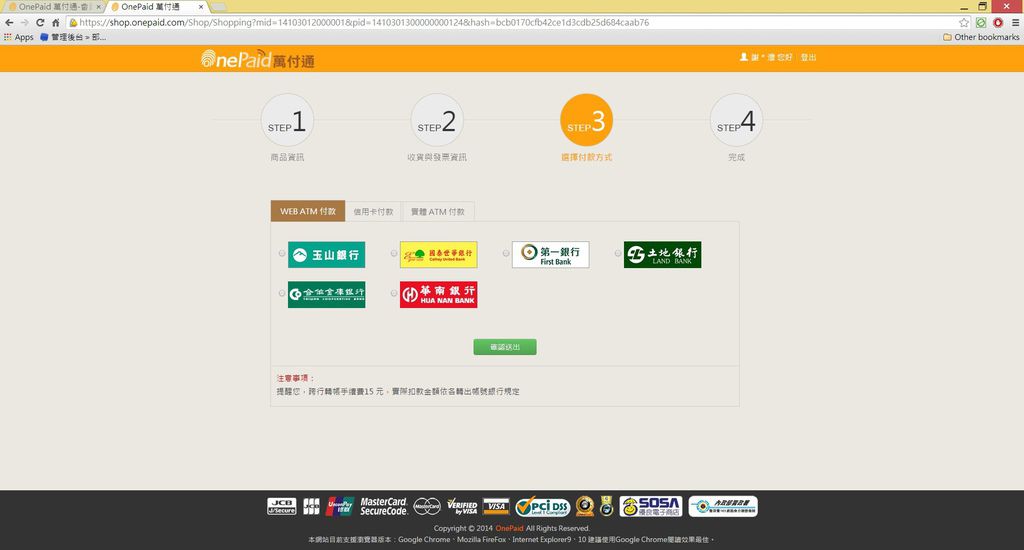Click the yellow Cathay United Bank logo
The width and height of the screenshot is (1024, 550).
point(438,255)
